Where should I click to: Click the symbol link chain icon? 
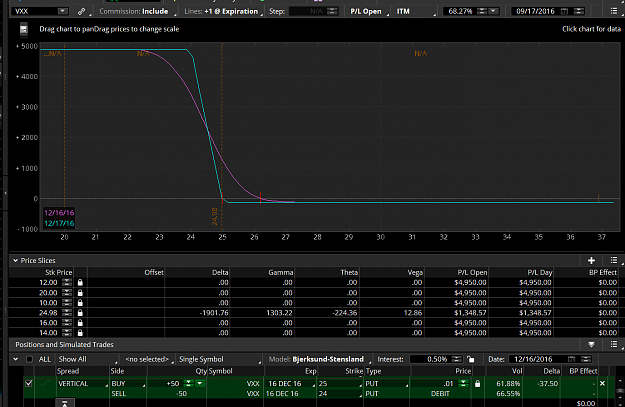pyautogui.click(x=81, y=12)
